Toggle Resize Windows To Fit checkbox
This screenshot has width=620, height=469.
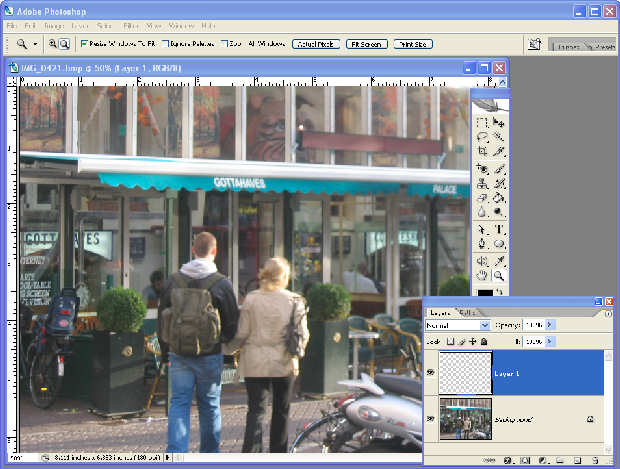[x=84, y=43]
